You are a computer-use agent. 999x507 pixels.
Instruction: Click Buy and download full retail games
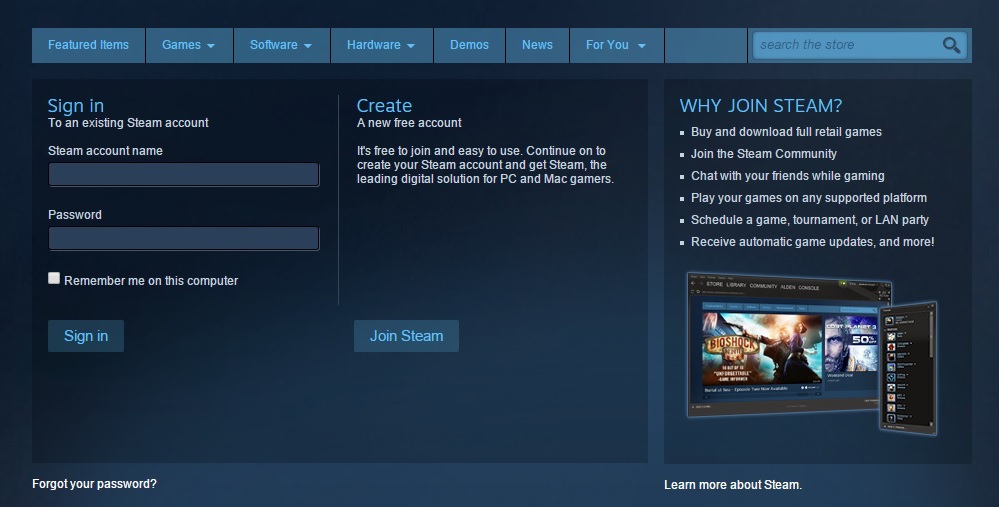tap(786, 132)
